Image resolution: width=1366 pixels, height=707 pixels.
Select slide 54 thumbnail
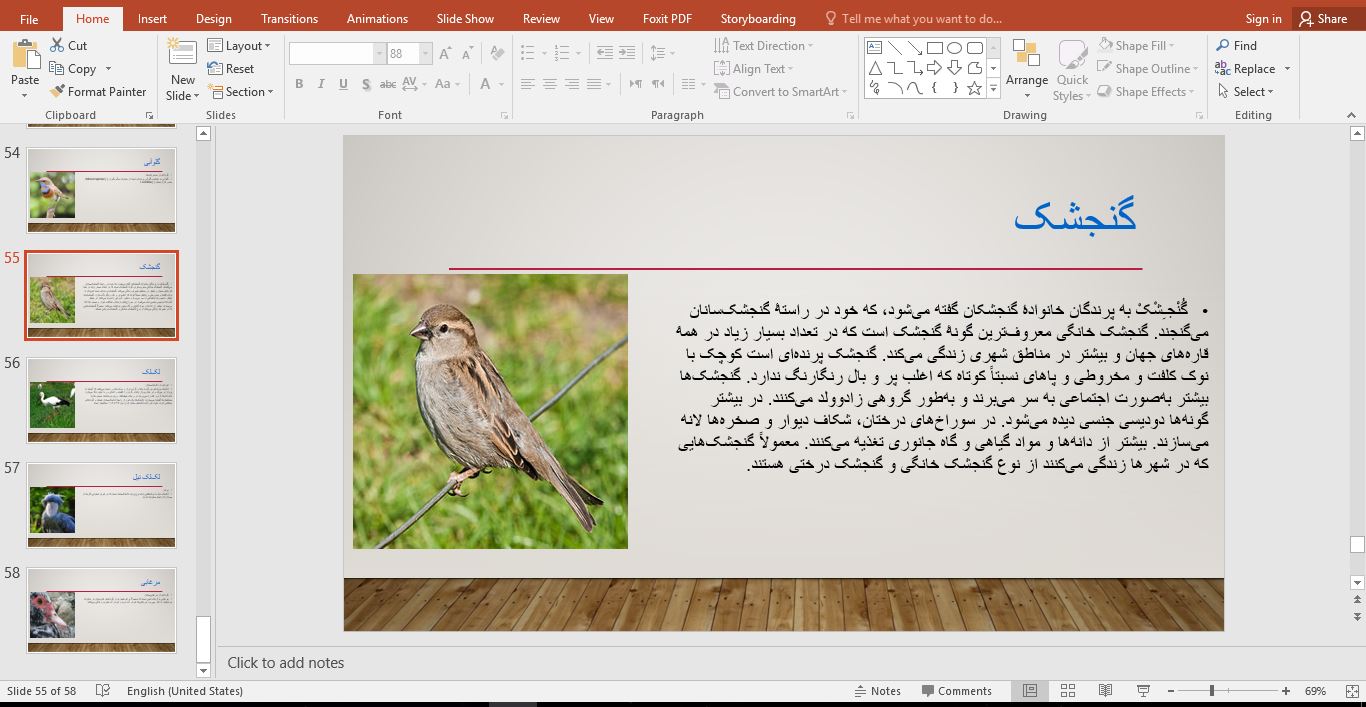[101, 190]
